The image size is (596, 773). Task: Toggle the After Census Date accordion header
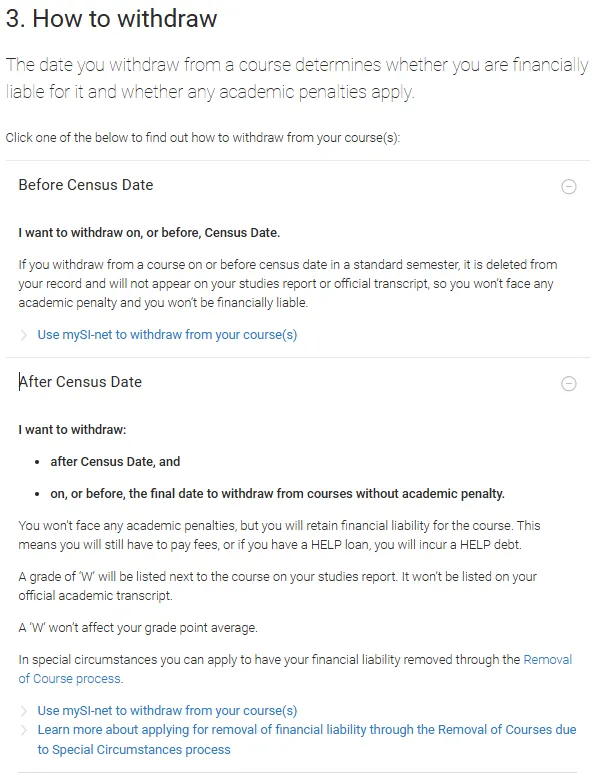(x=298, y=383)
